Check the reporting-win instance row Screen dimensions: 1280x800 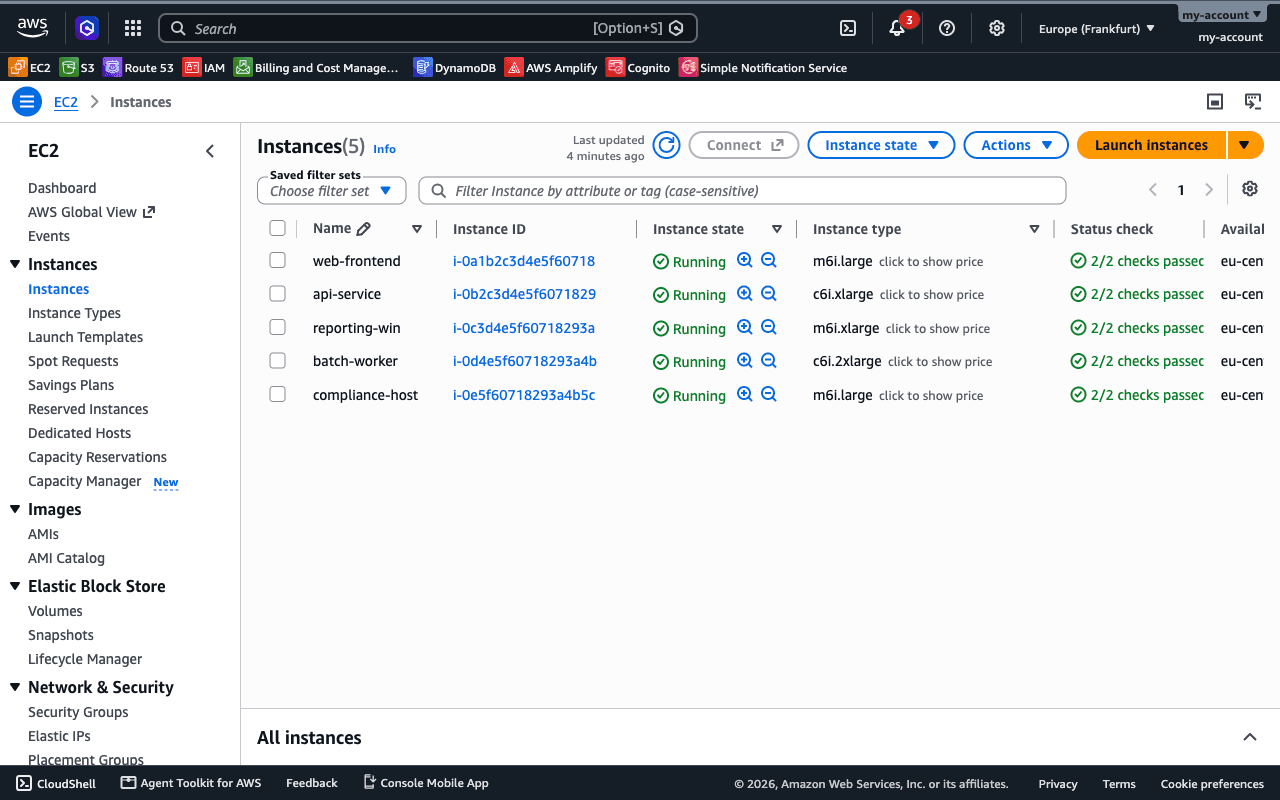(278, 327)
